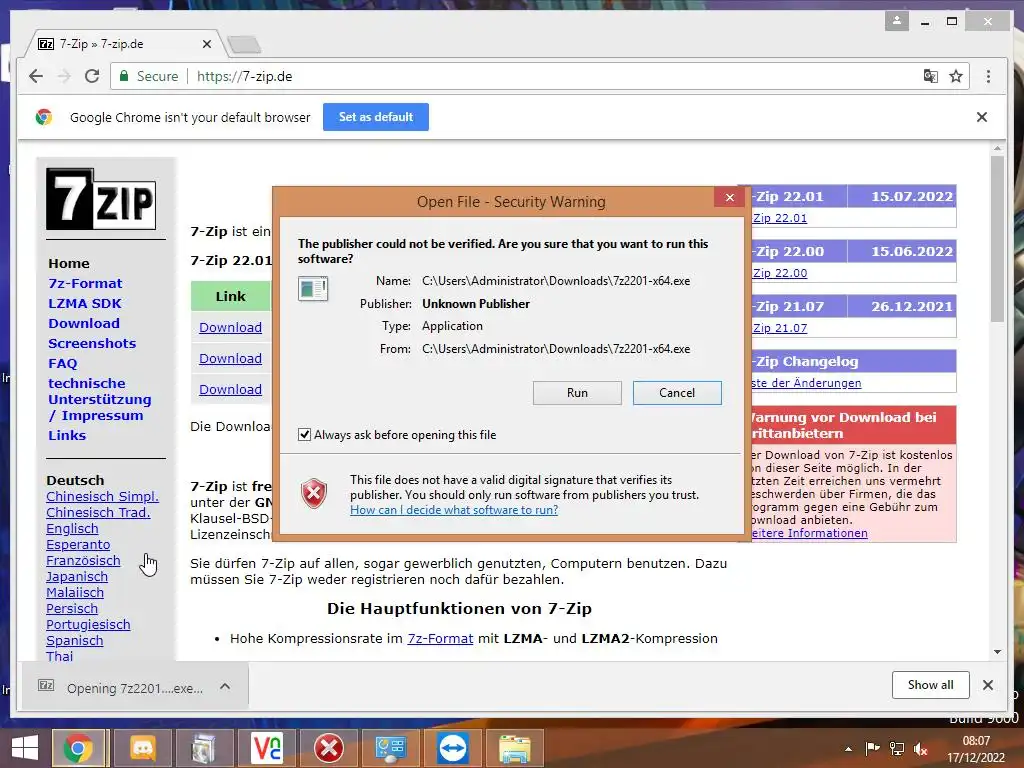1024x768 pixels.
Task: Dismiss the default browser notification bar
Action: pyautogui.click(x=982, y=117)
